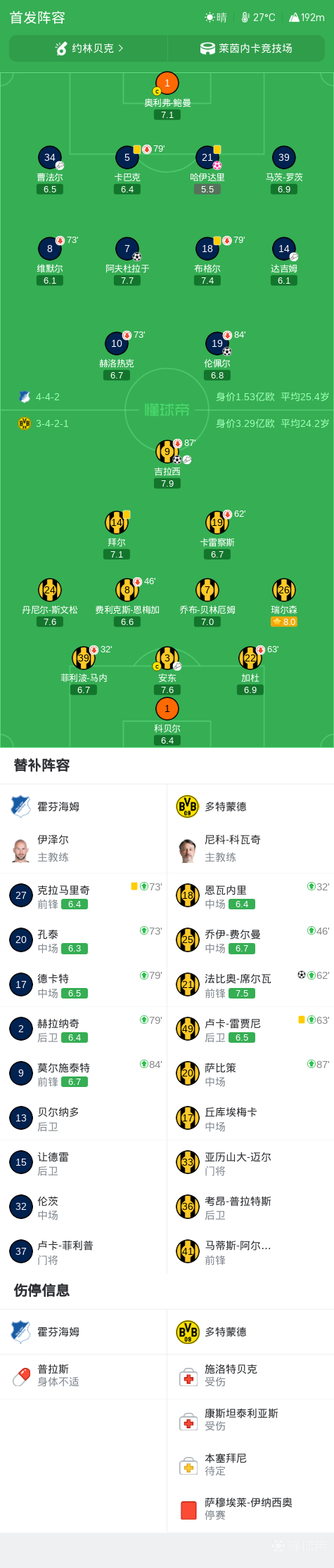Select substitute 克拉马里奇 number 27
Image resolution: width=334 pixels, height=1568 pixels.
pos(84,895)
